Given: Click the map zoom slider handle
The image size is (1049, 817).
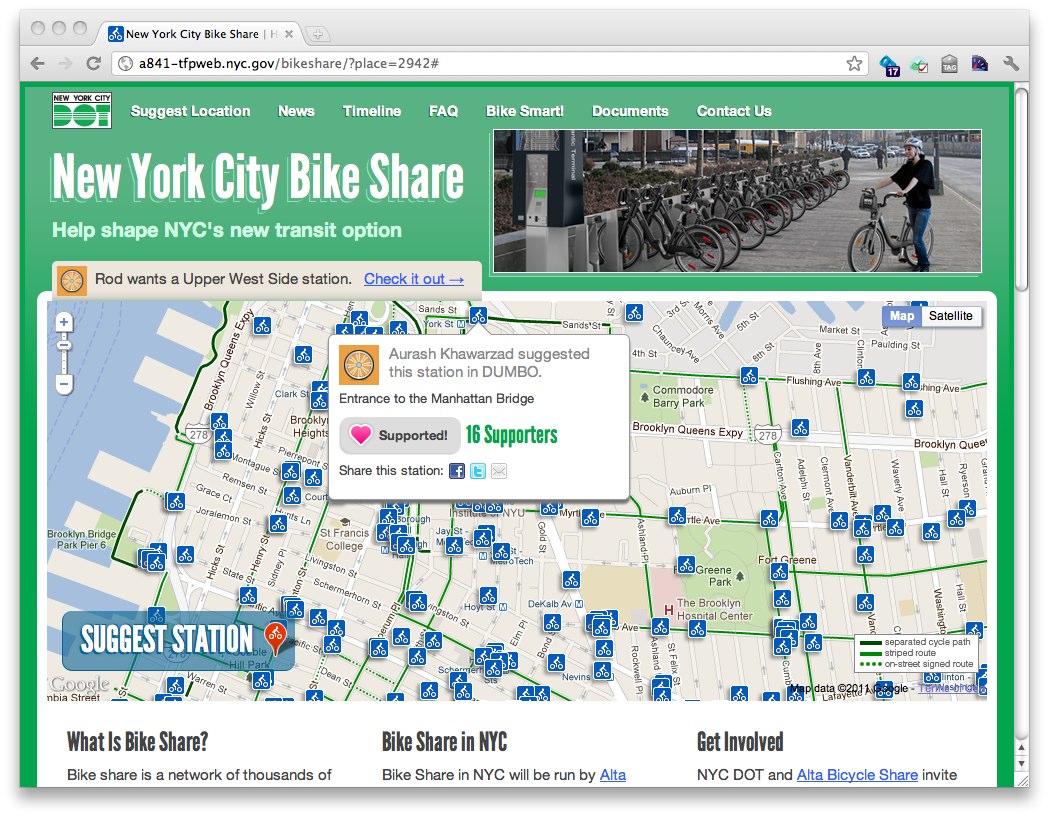Looking at the screenshot, I should (x=64, y=345).
